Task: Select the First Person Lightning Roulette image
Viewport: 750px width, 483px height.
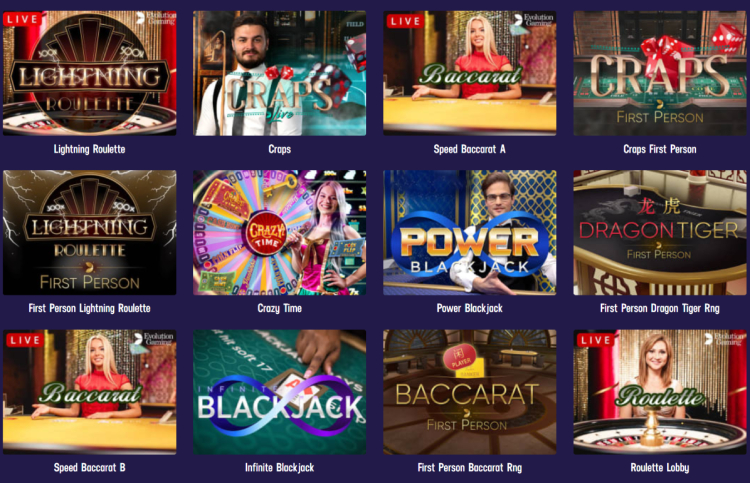Action: 89,232
